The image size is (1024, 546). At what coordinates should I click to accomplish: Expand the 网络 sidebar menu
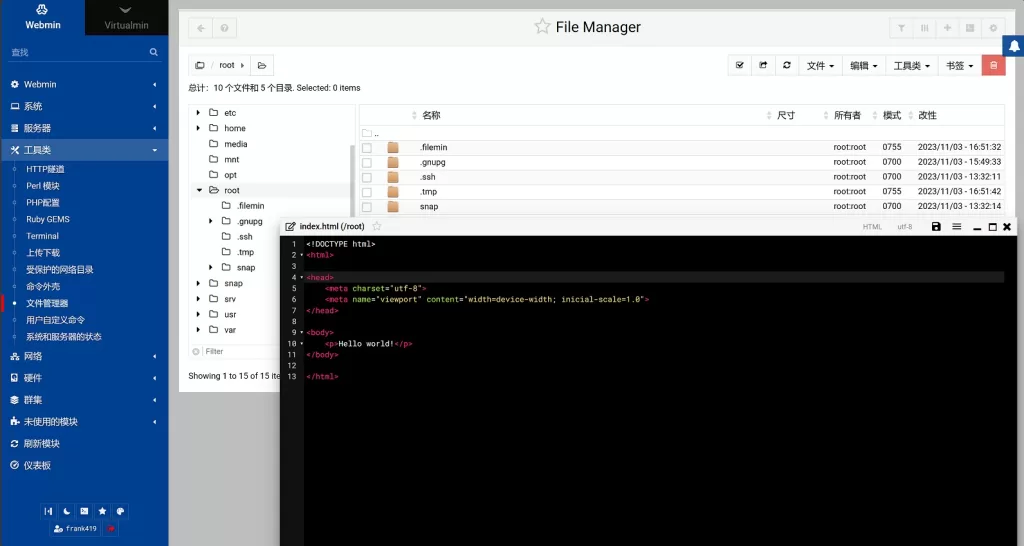coord(84,357)
